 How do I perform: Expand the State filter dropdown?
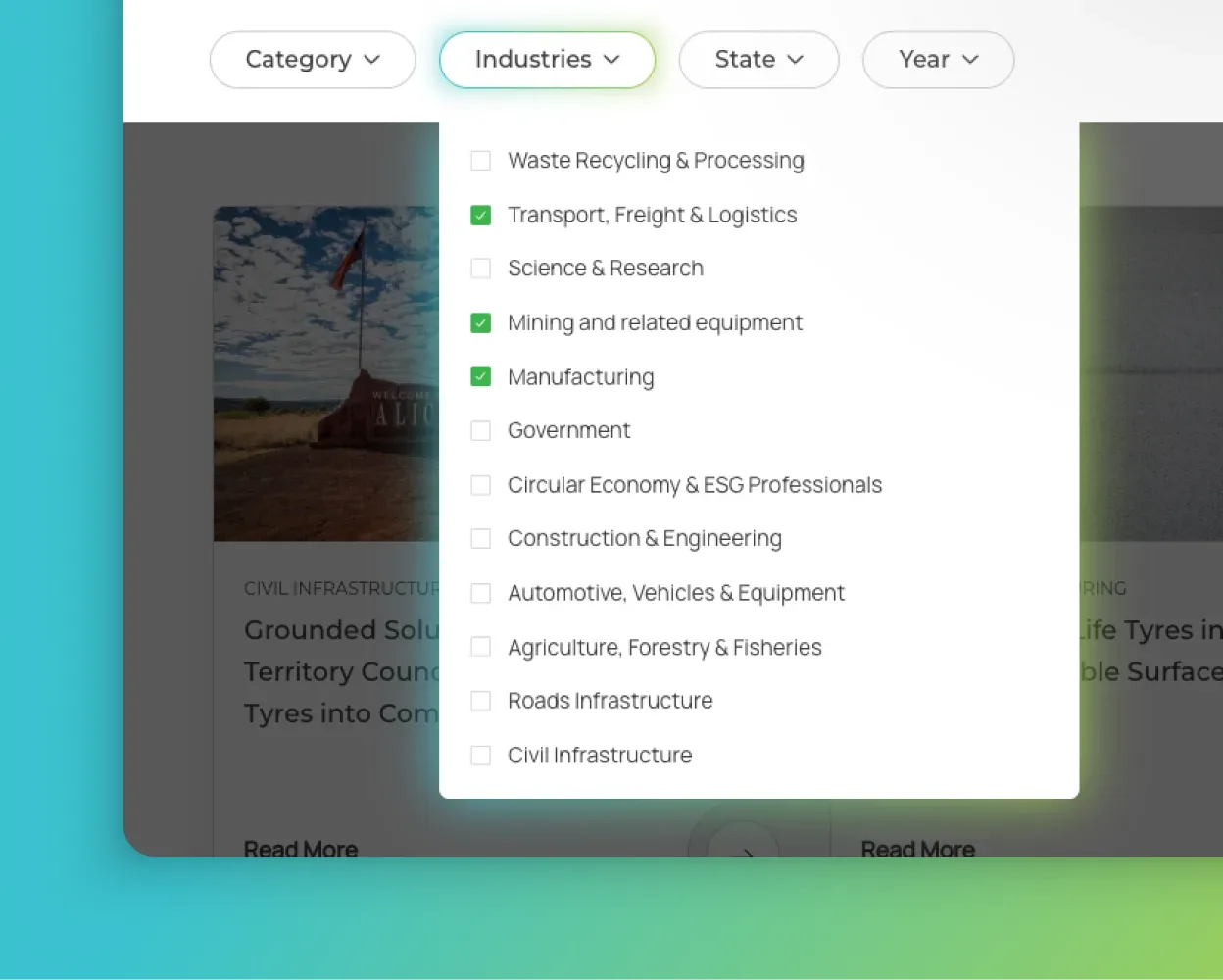tap(758, 60)
